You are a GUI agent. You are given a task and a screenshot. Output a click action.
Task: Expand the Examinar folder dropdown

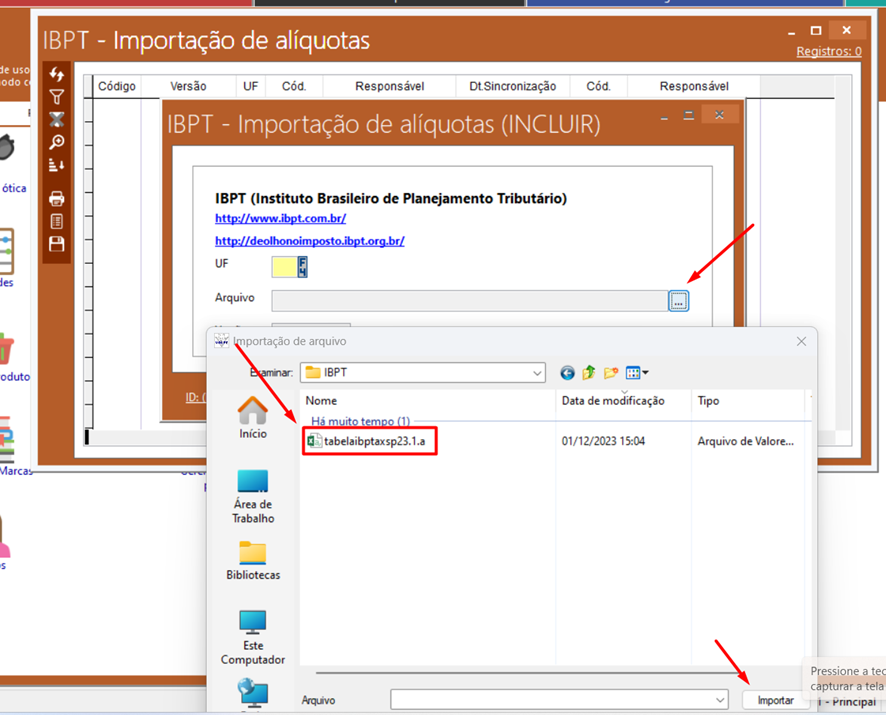click(537, 373)
